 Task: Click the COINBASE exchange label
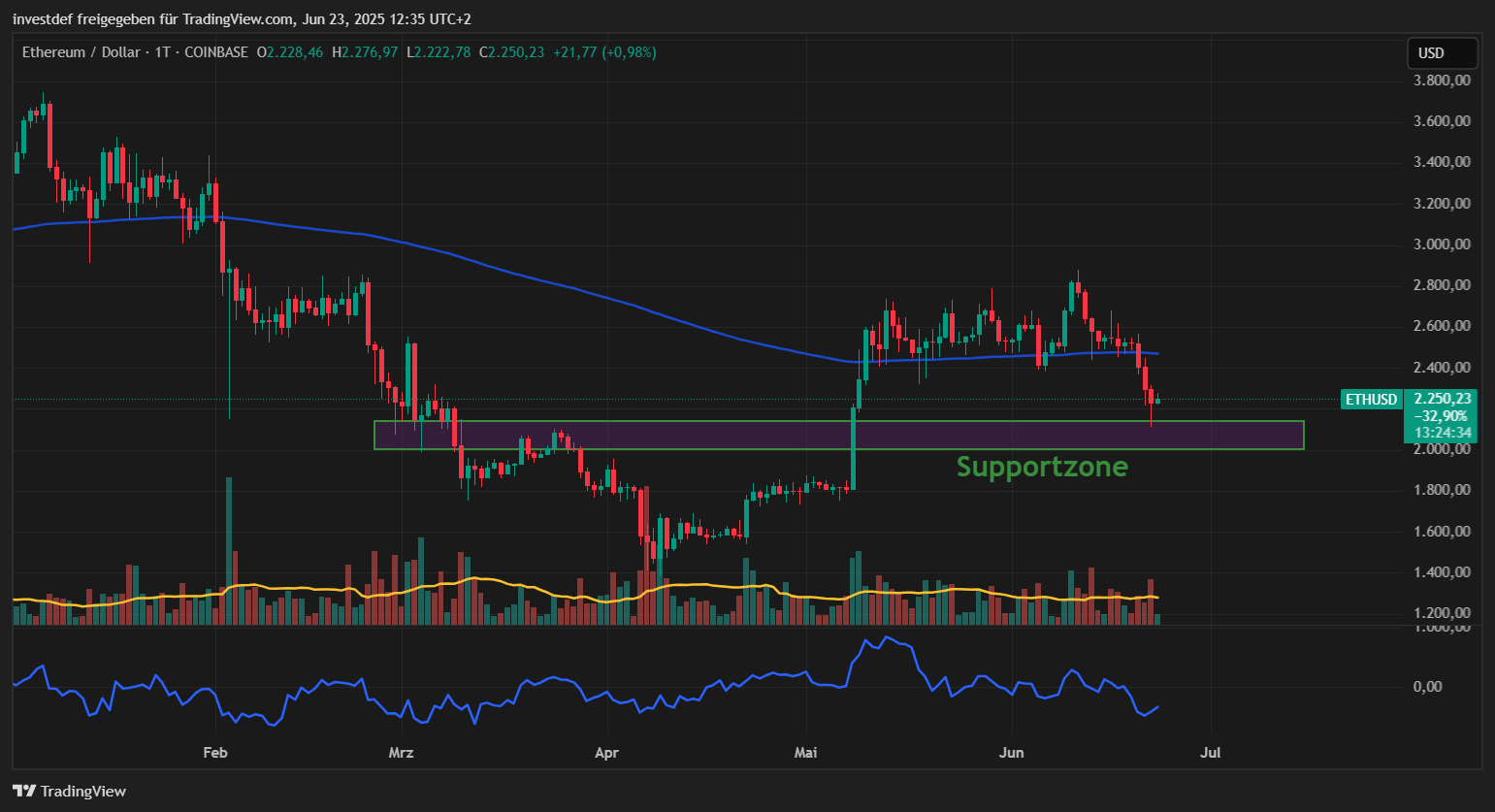click(x=214, y=52)
